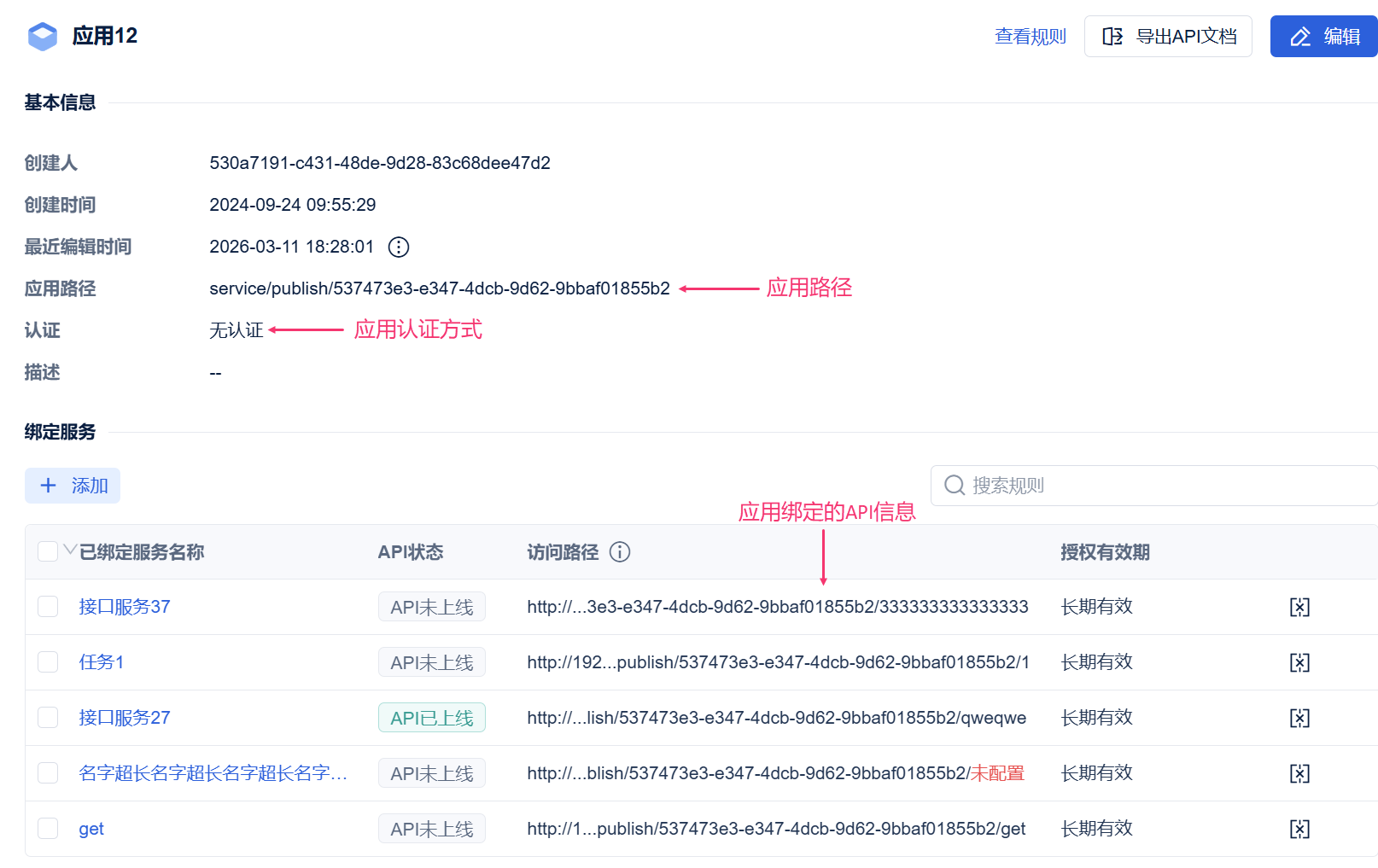Click API未上线 tag in get row

[432, 829]
